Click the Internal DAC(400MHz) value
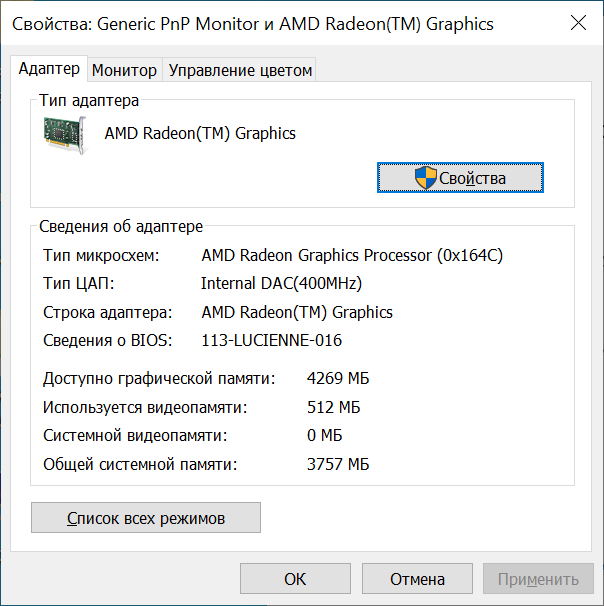Viewport: 604px width, 606px height. [x=281, y=283]
